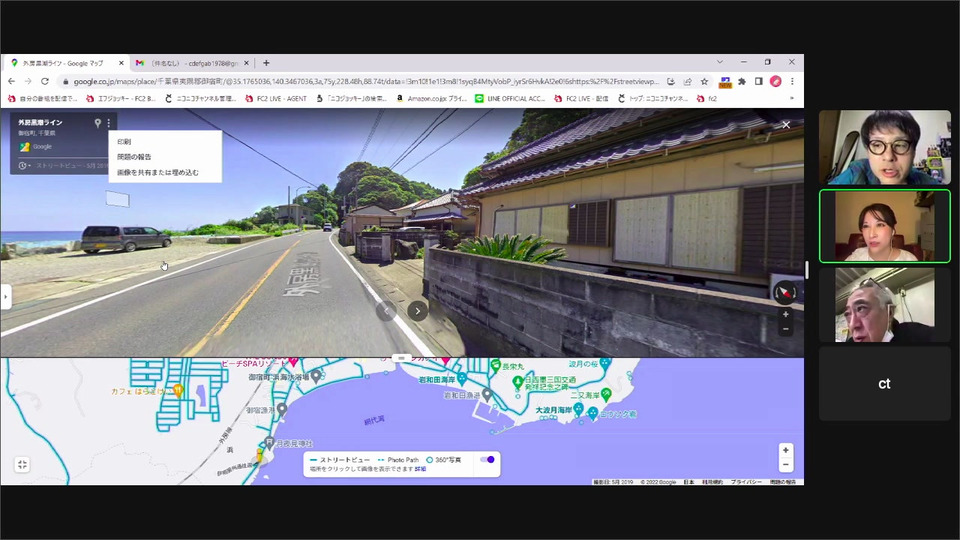Viewport: 960px width, 540px height.
Task: Select the ct participant tile
Action: point(885,384)
